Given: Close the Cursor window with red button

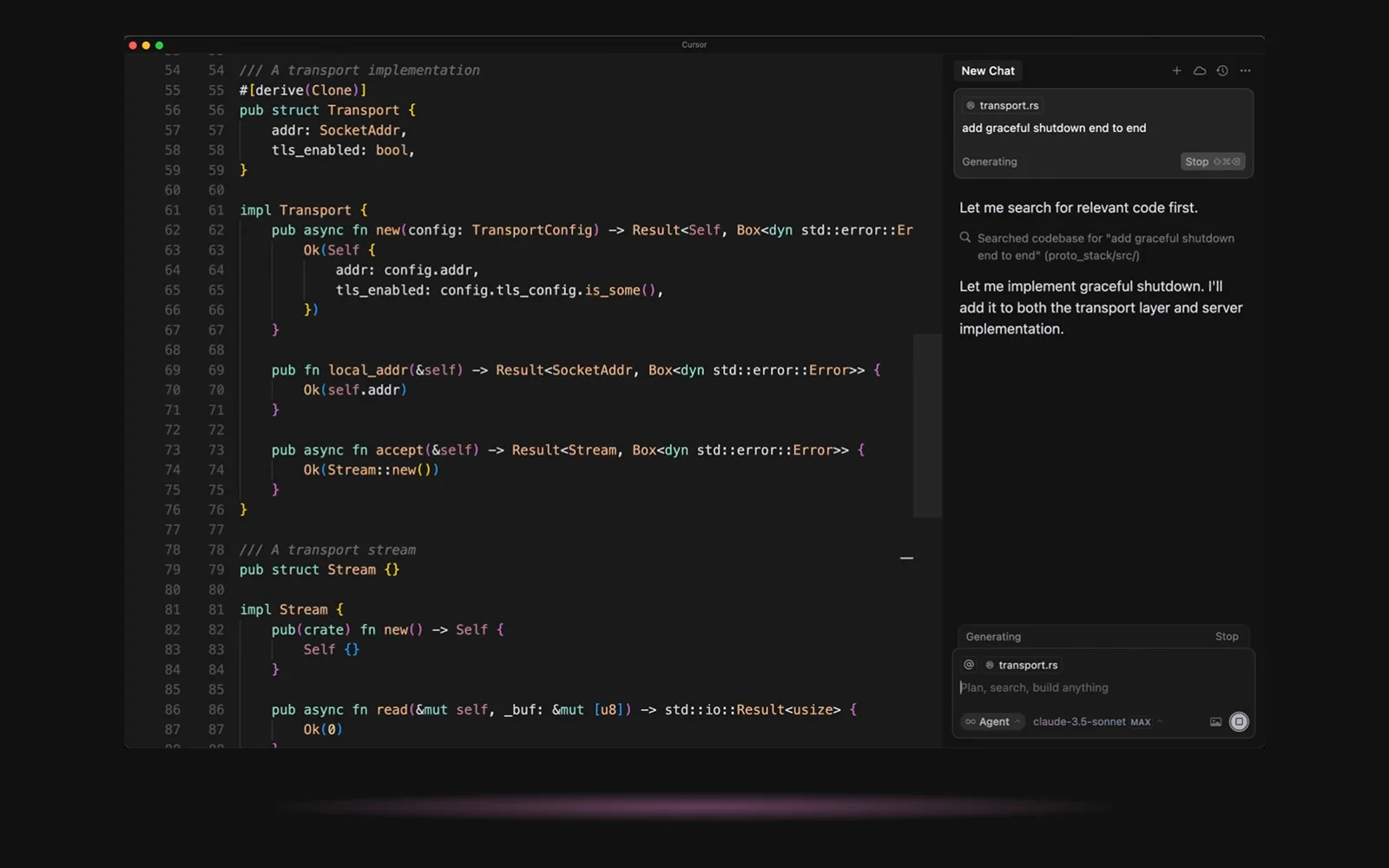Looking at the screenshot, I should point(133,45).
